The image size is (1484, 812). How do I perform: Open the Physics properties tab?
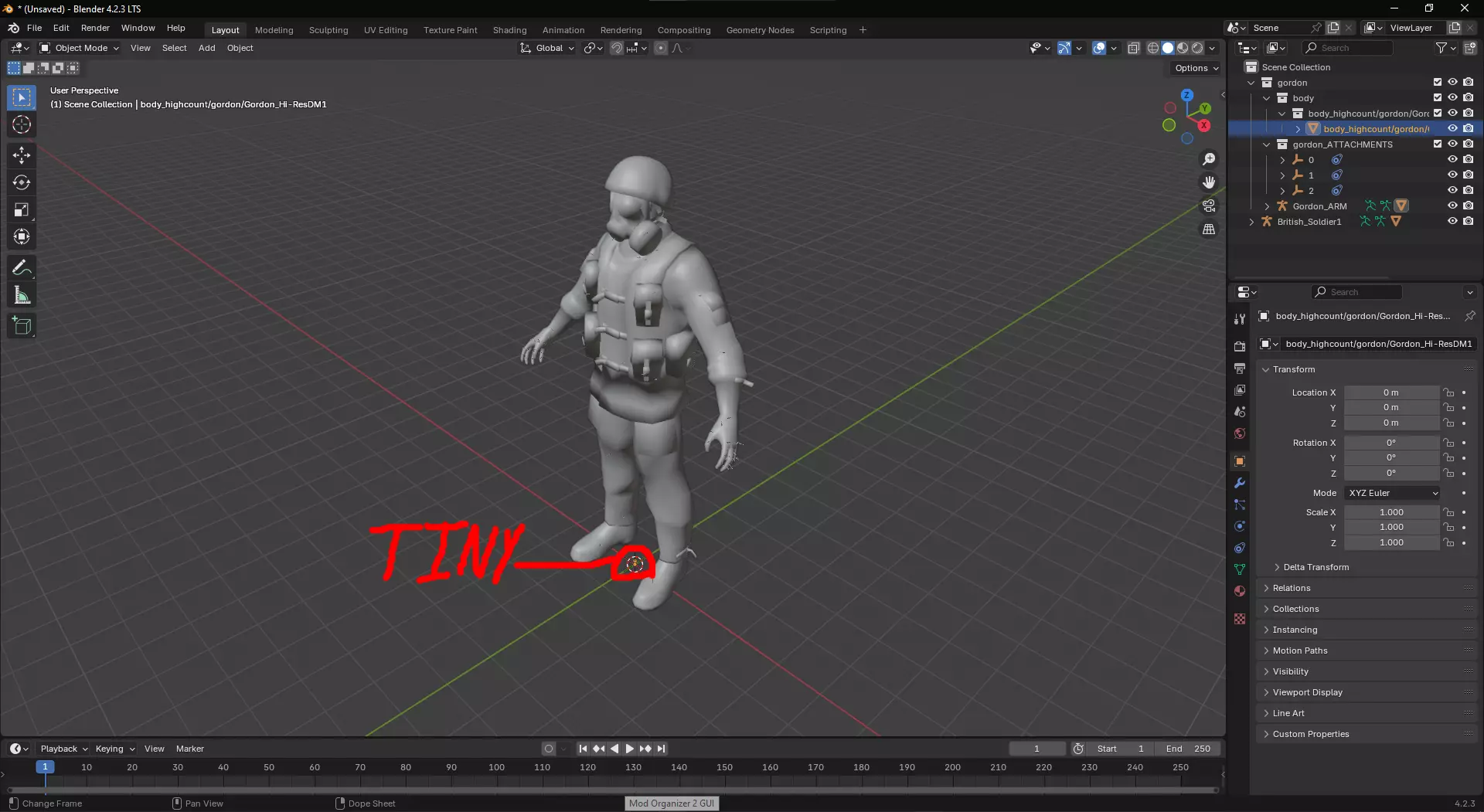pyautogui.click(x=1240, y=526)
